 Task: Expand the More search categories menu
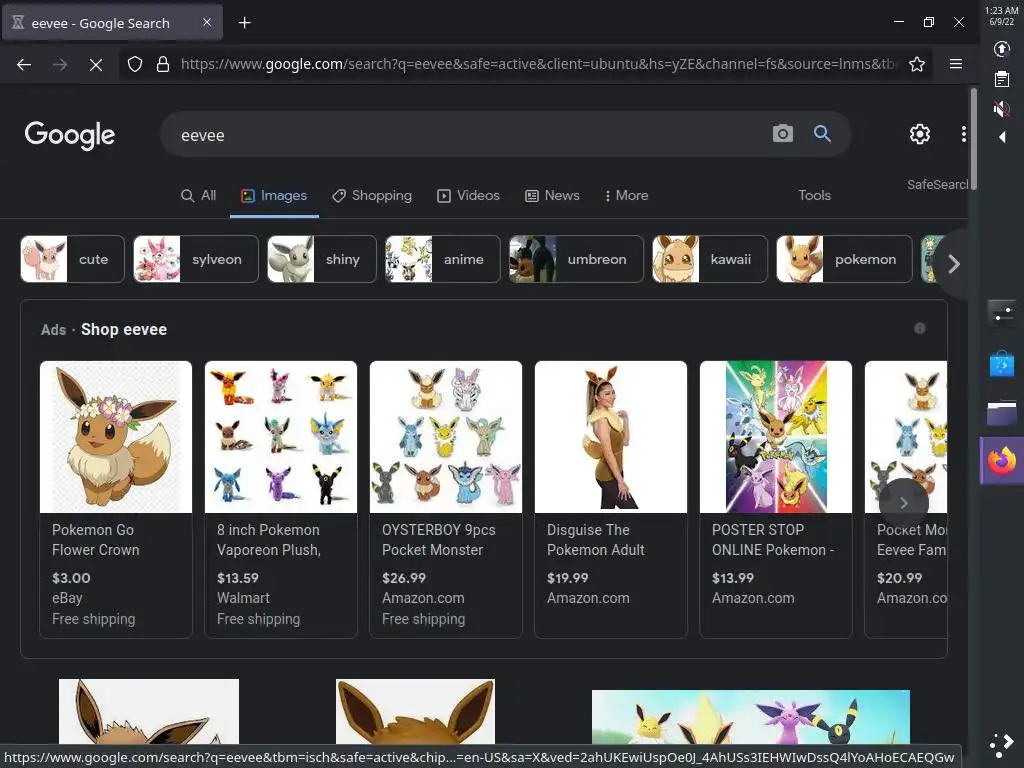tap(626, 195)
